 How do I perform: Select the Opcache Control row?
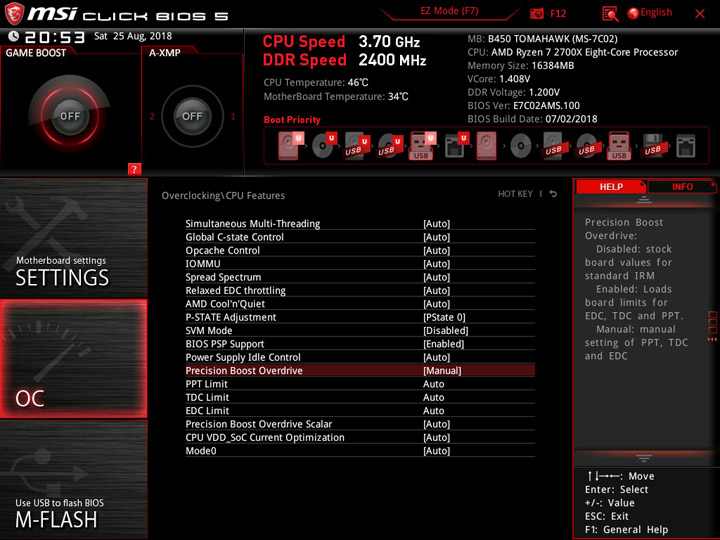tap(360, 250)
